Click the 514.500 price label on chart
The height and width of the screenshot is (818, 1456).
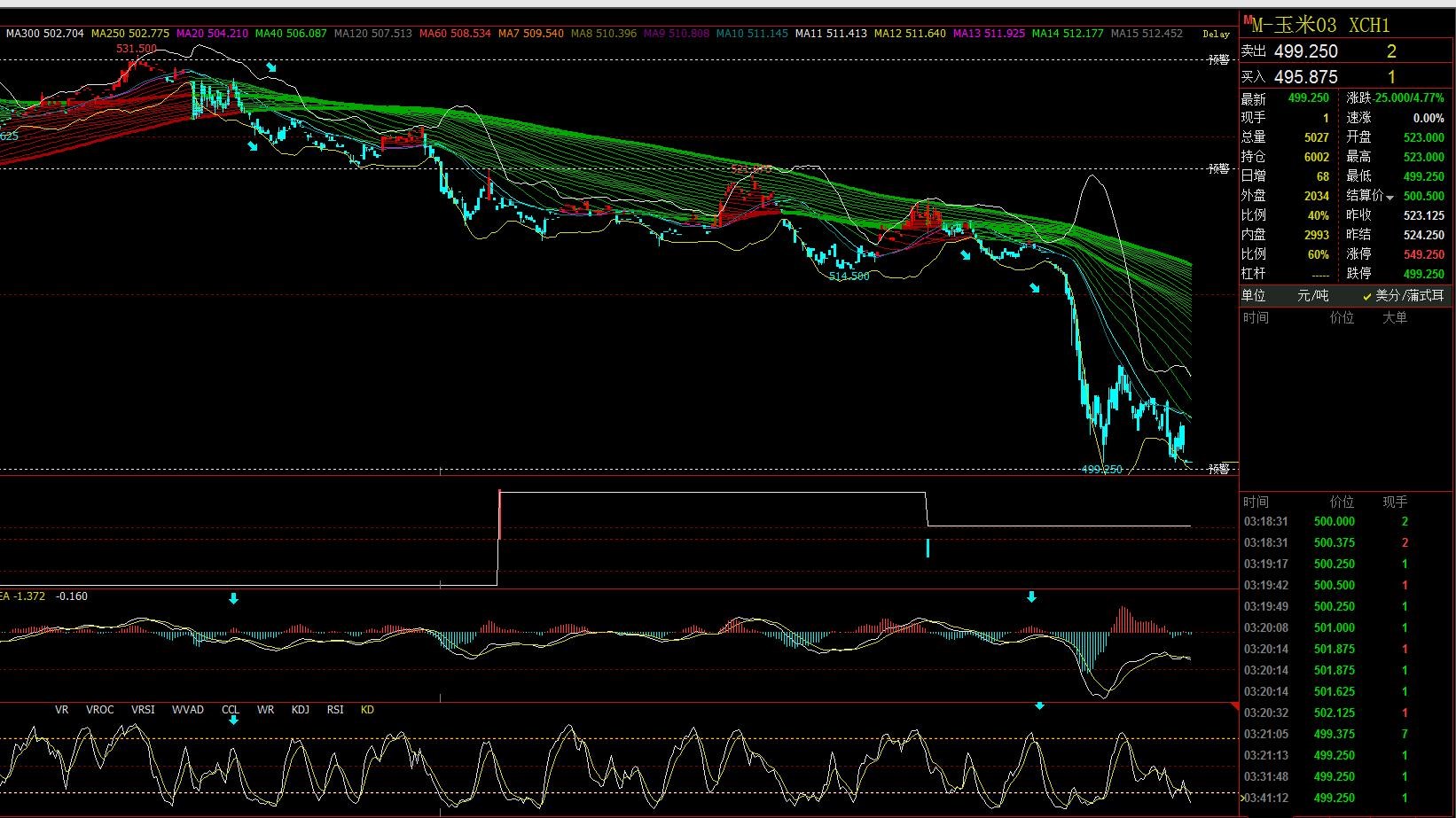tap(849, 277)
